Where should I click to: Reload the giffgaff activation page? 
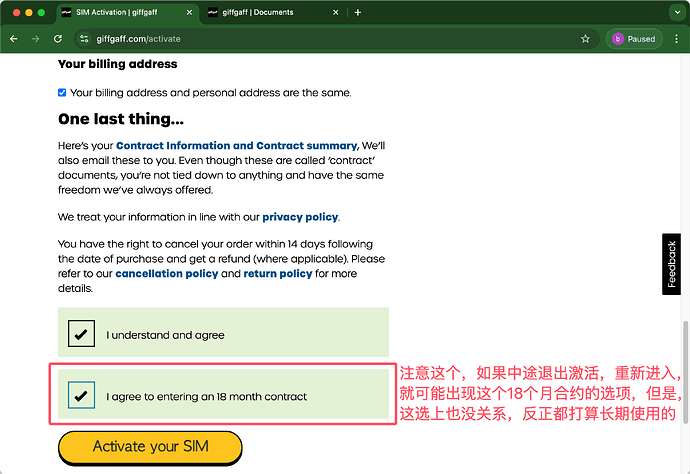pyautogui.click(x=58, y=39)
